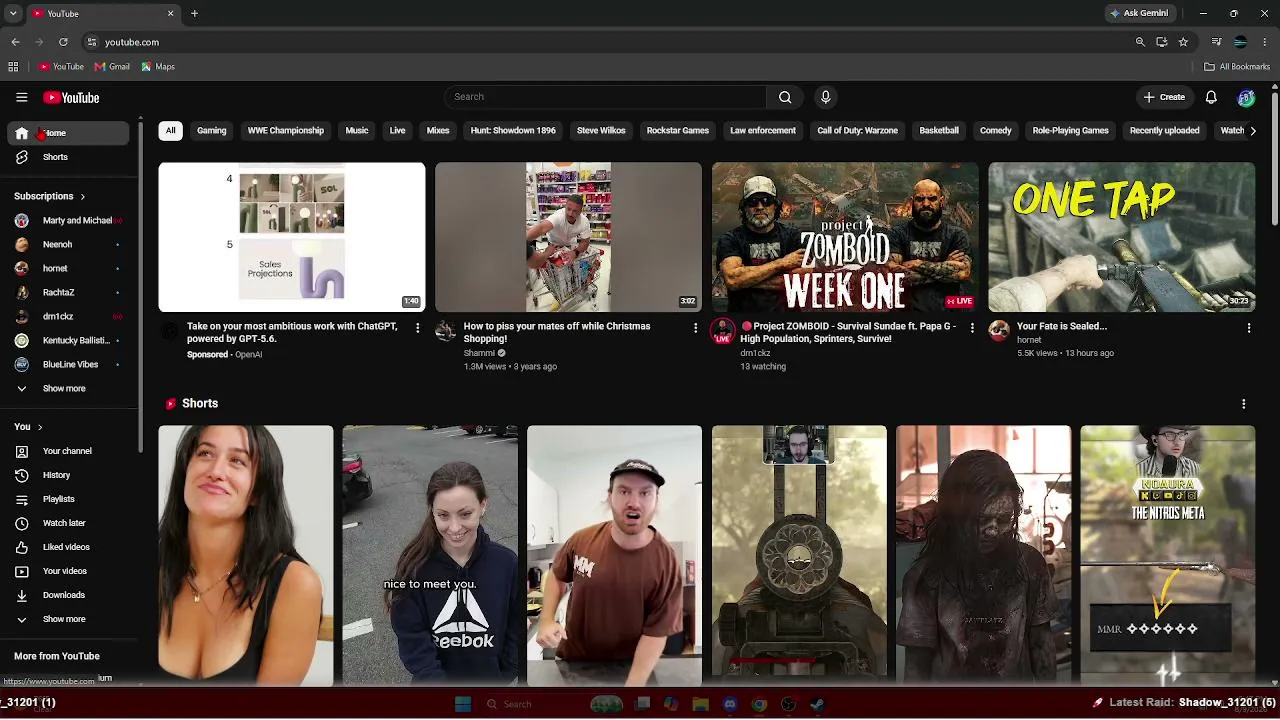
Task: Click the Liked videos thumbs-up icon
Action: pyautogui.click(x=21, y=547)
